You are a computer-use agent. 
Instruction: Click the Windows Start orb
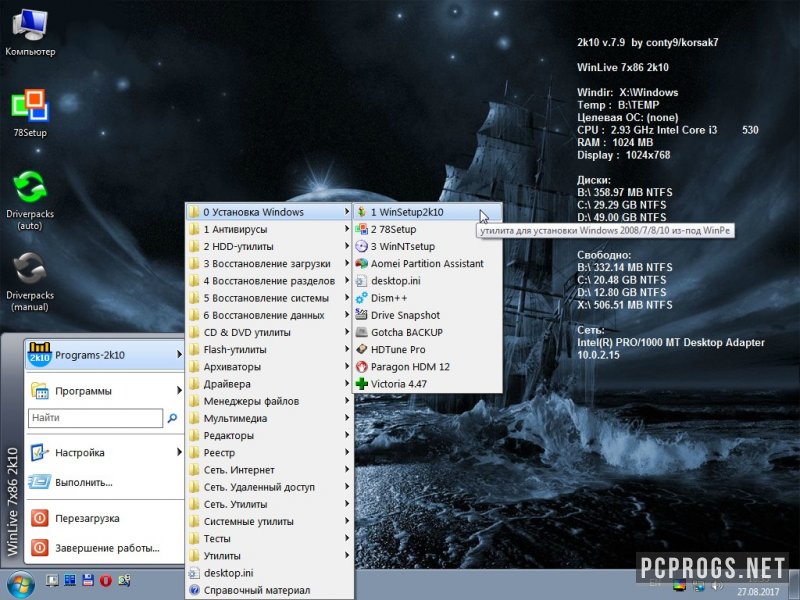[x=20, y=584]
